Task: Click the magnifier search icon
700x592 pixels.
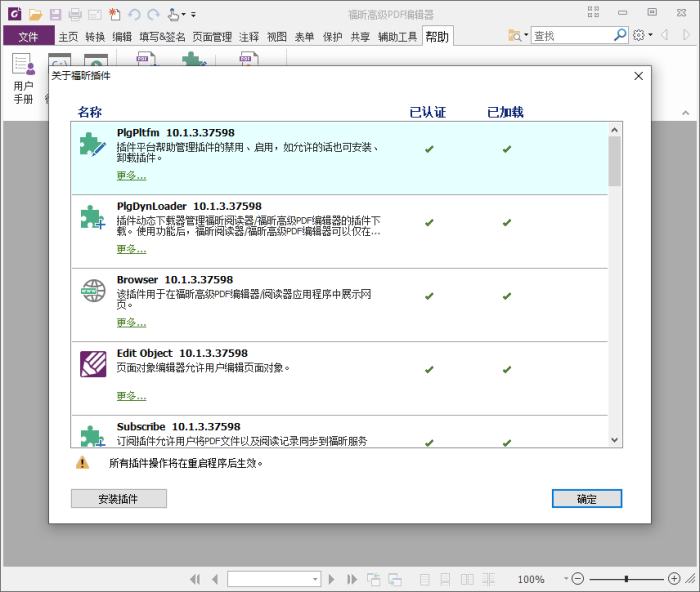Action: click(x=620, y=35)
